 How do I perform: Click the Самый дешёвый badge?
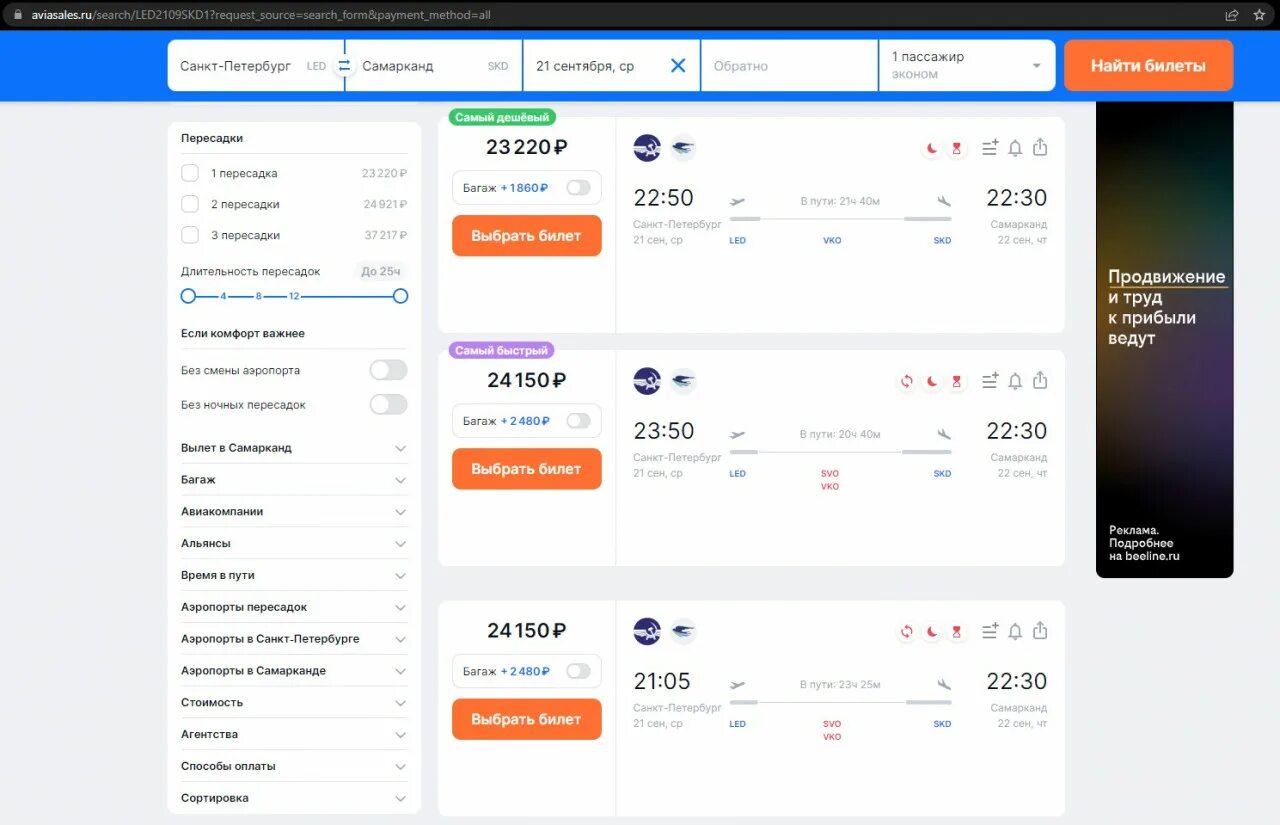tap(502, 117)
